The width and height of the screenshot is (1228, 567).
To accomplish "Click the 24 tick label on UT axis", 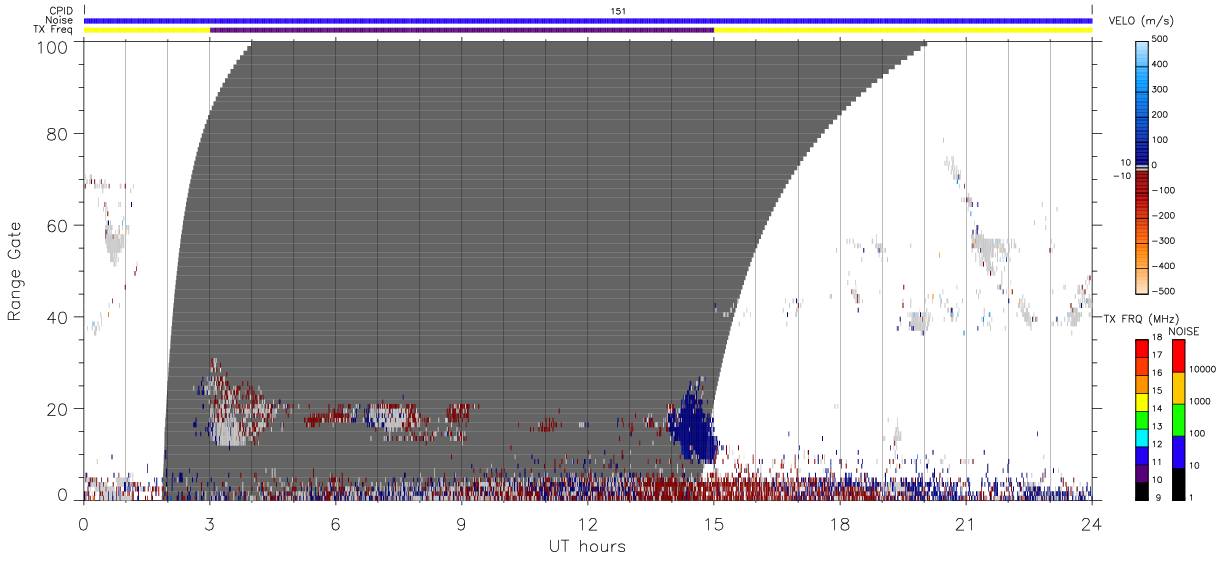I will 1092,524.
